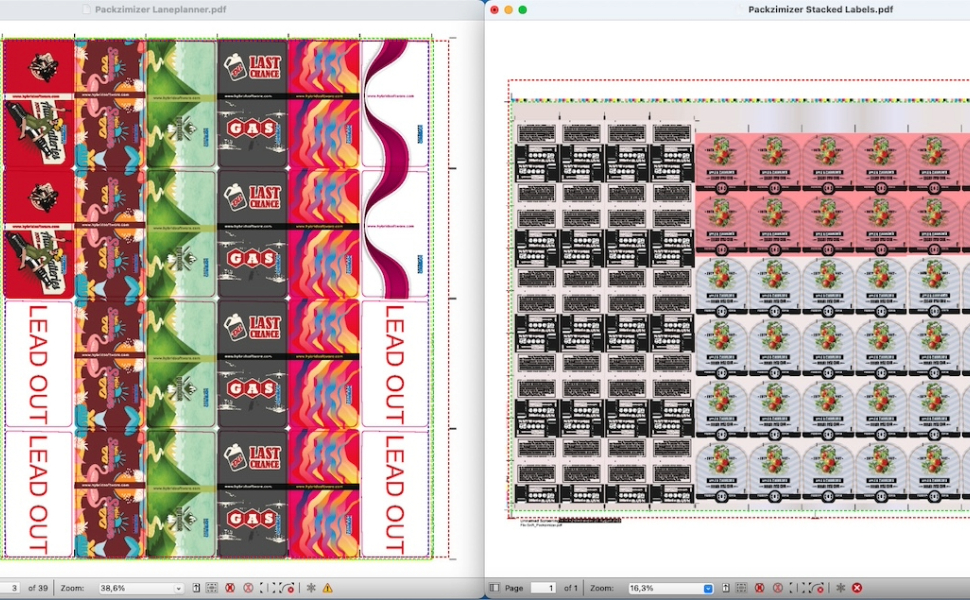Click fit-selection icon in Laneplanner status bar
Viewport: 970px width, 600px height.
(x=212, y=588)
